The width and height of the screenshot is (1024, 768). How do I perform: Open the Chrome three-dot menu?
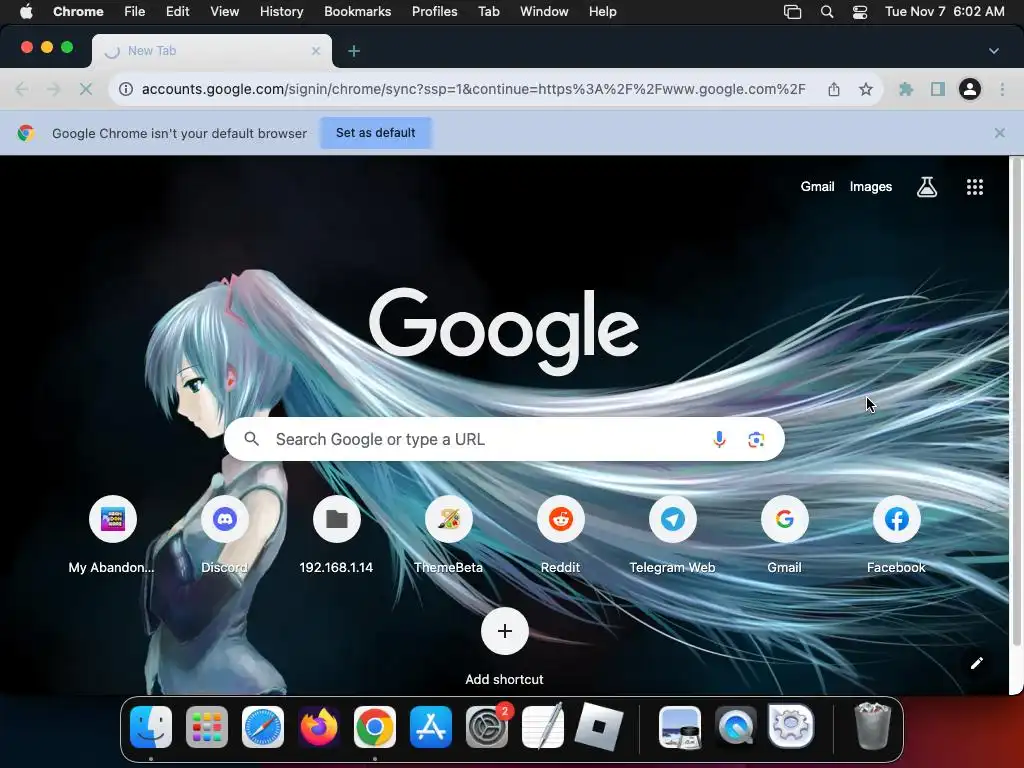click(1002, 89)
